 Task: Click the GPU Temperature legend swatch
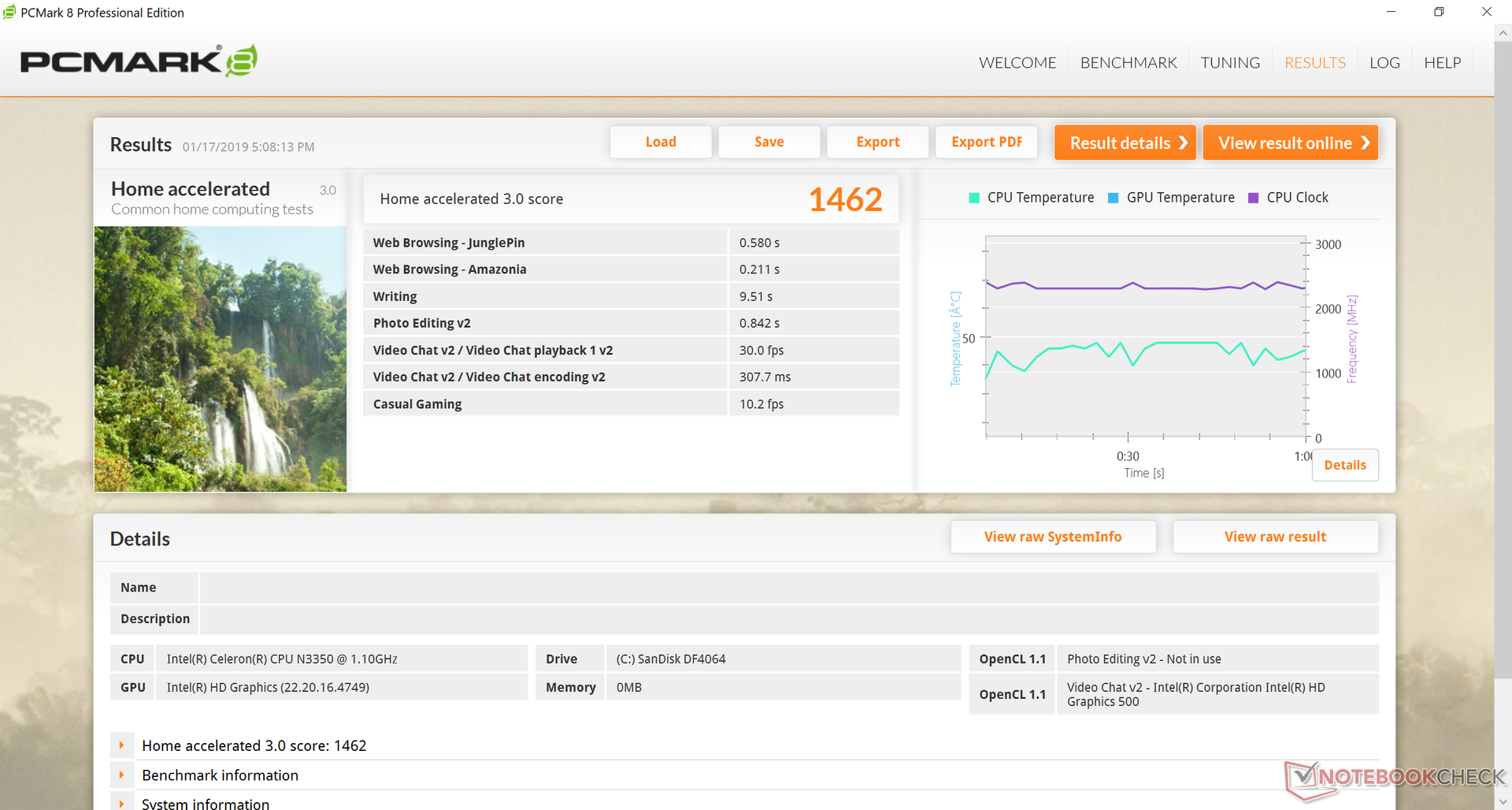click(1114, 198)
